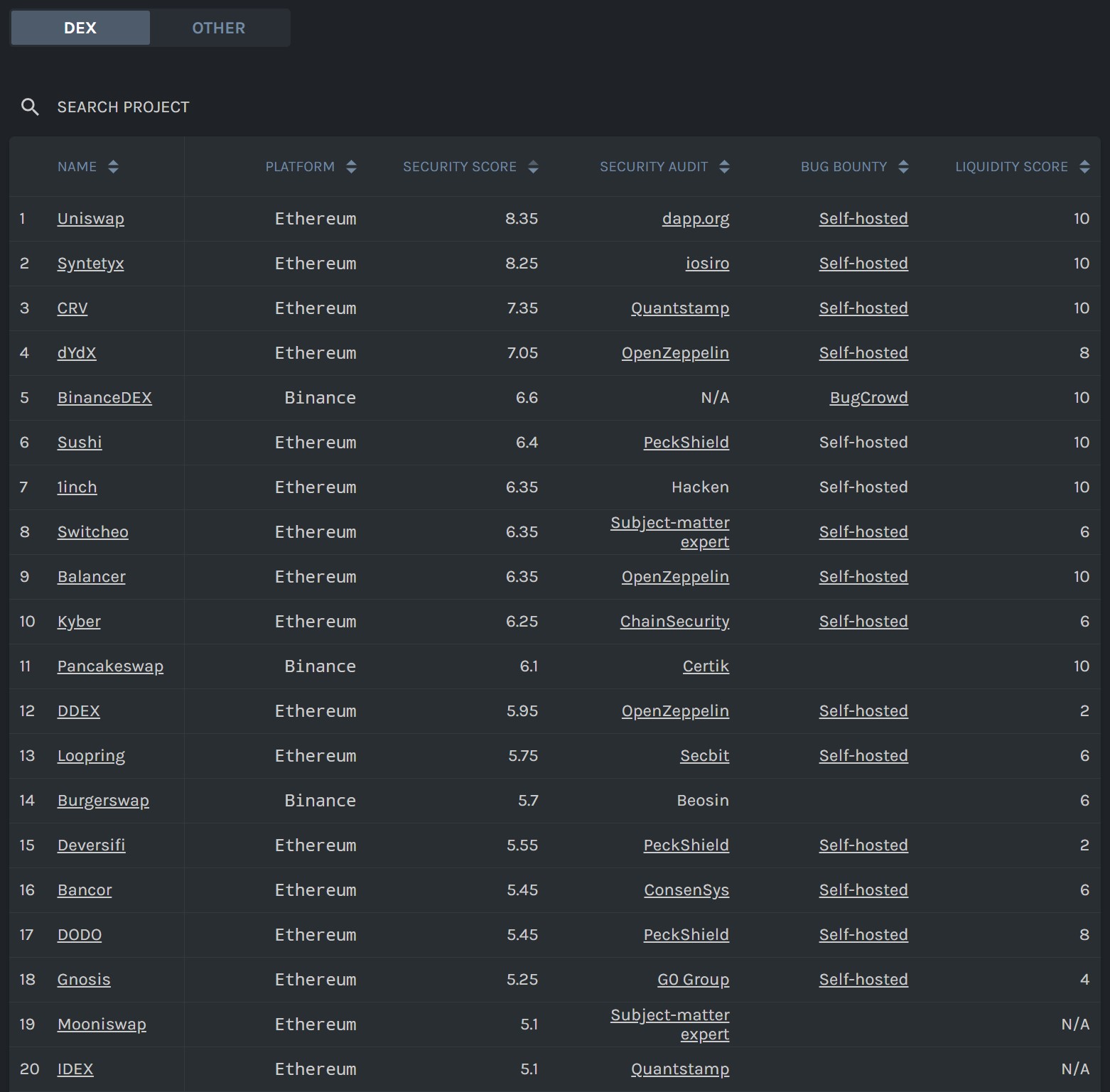Open the Mooniswap project link

[102, 1025]
